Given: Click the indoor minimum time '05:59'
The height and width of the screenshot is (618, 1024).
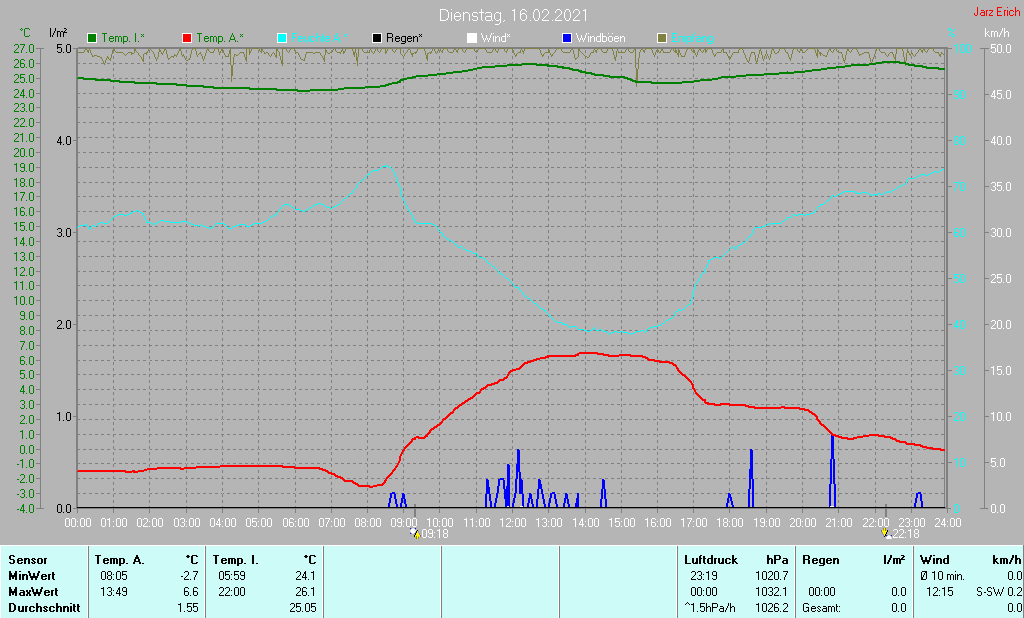Looking at the screenshot, I should [x=232, y=576].
